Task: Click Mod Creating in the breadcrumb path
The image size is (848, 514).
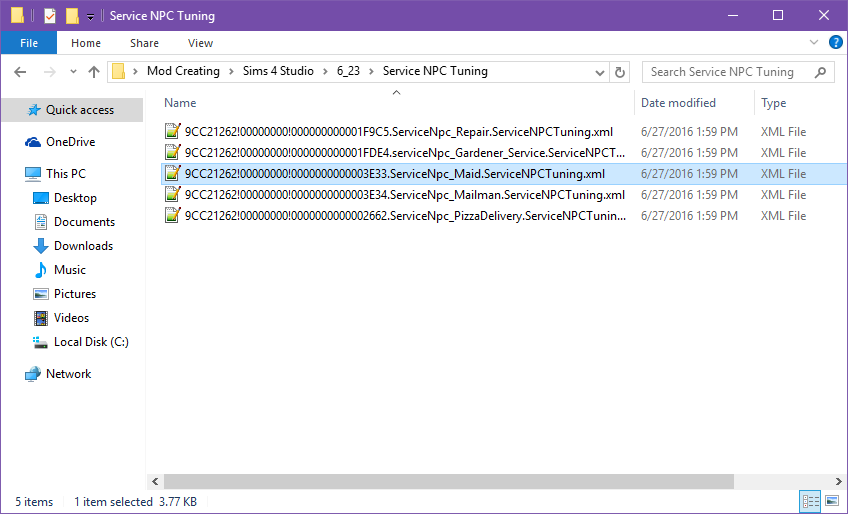Action: (x=183, y=71)
